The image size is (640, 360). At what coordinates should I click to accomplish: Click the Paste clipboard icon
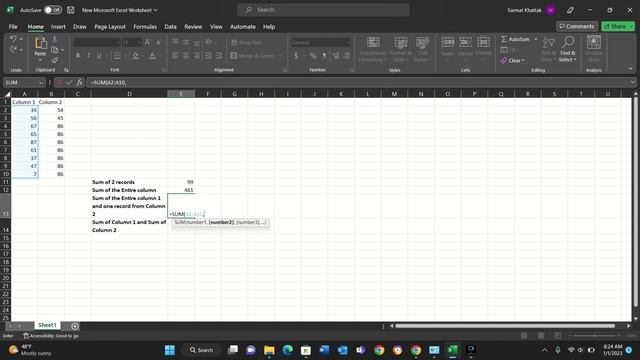point(40,43)
